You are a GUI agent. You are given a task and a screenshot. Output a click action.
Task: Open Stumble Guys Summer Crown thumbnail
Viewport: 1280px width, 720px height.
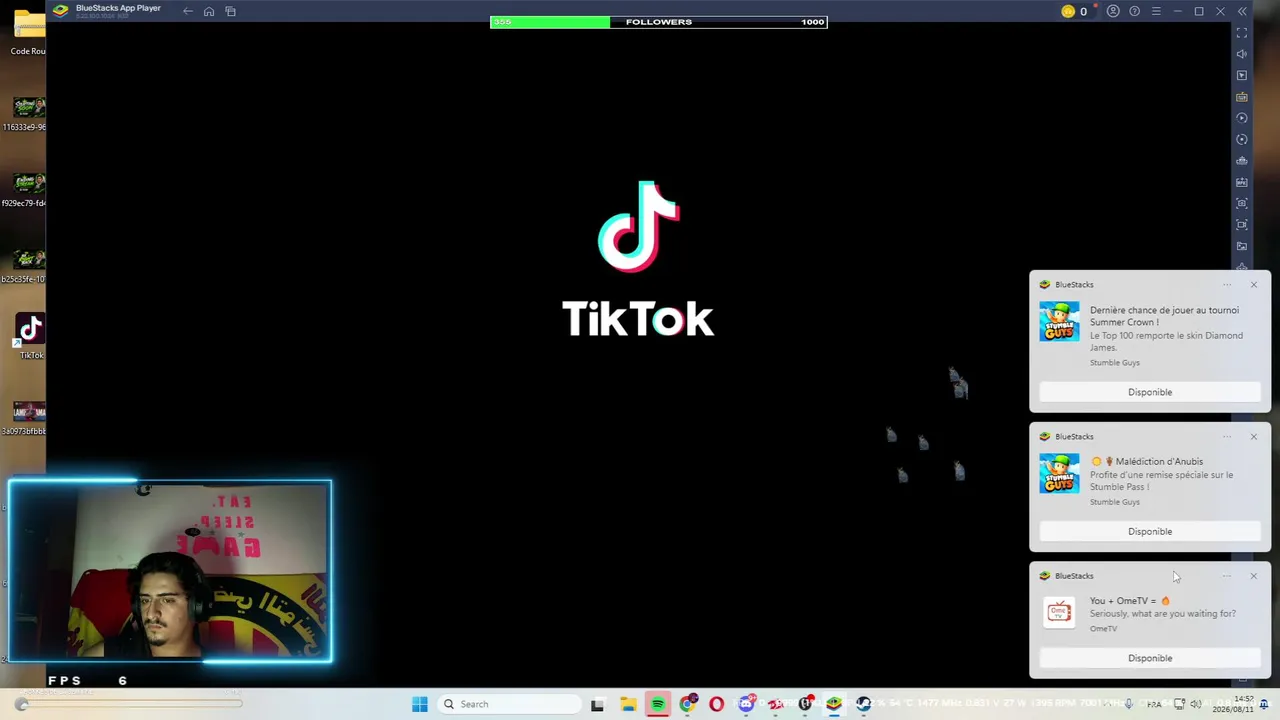pos(1059,322)
